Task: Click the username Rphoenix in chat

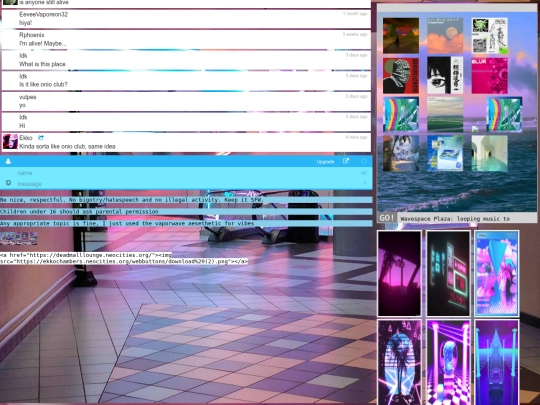Action: pyautogui.click(x=31, y=35)
